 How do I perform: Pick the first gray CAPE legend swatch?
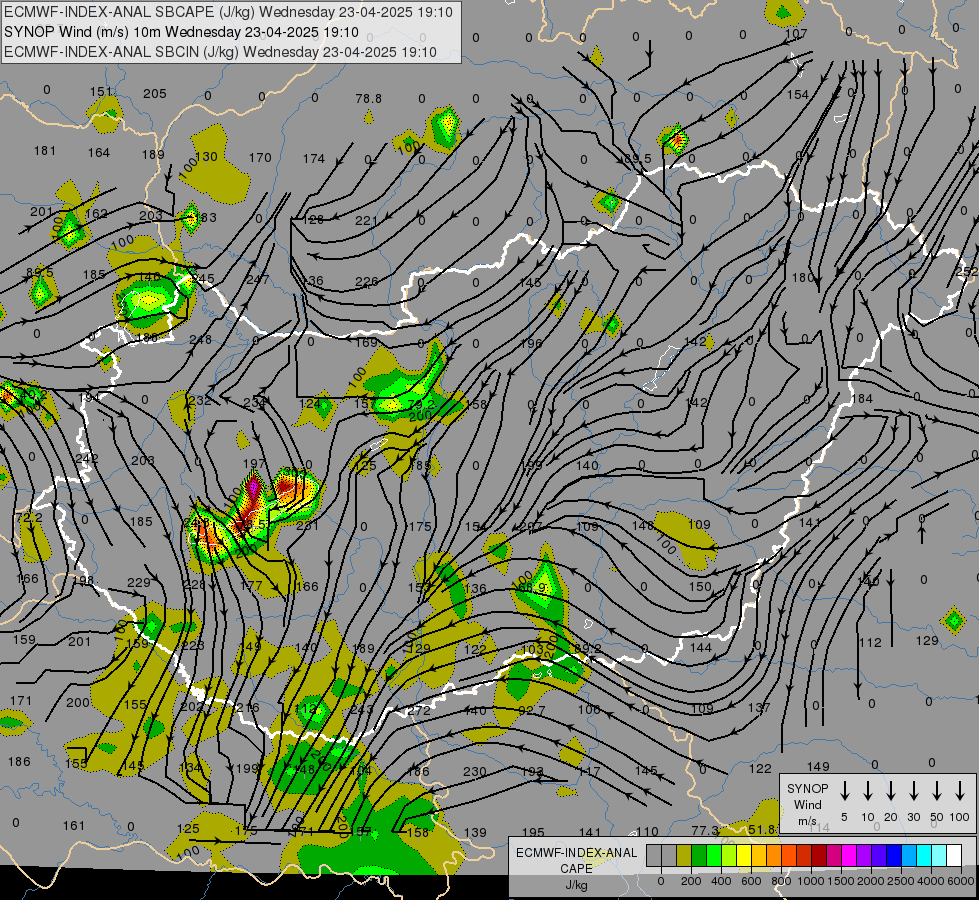[x=654, y=855]
